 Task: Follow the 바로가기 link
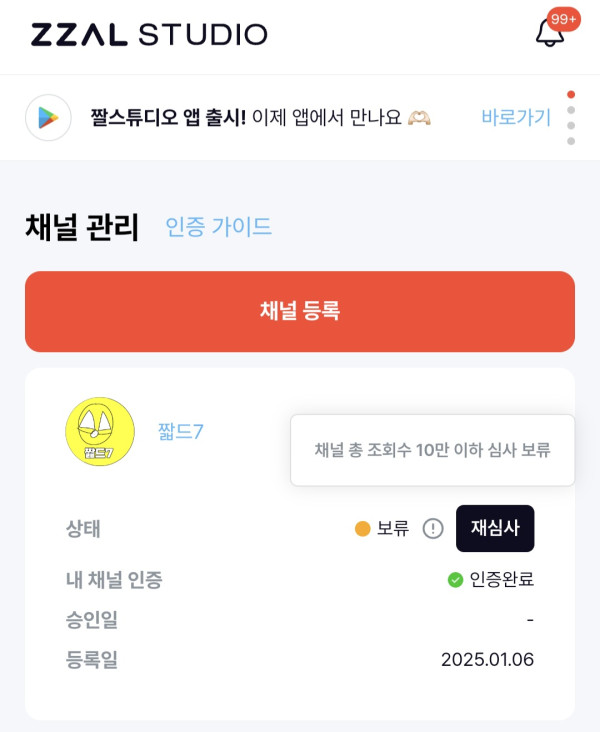[x=516, y=118]
